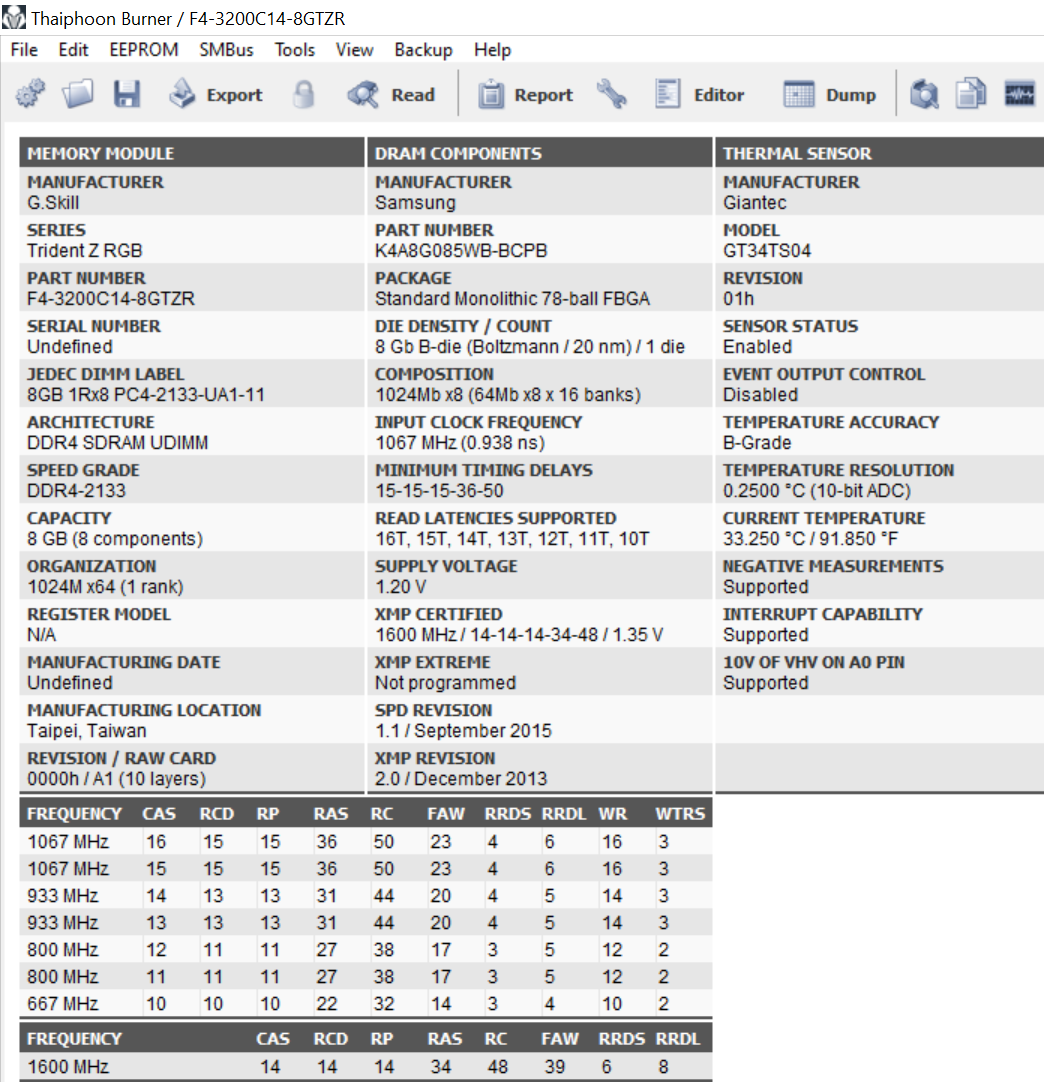
Task: Open the EEPROM menu
Action: 144,50
